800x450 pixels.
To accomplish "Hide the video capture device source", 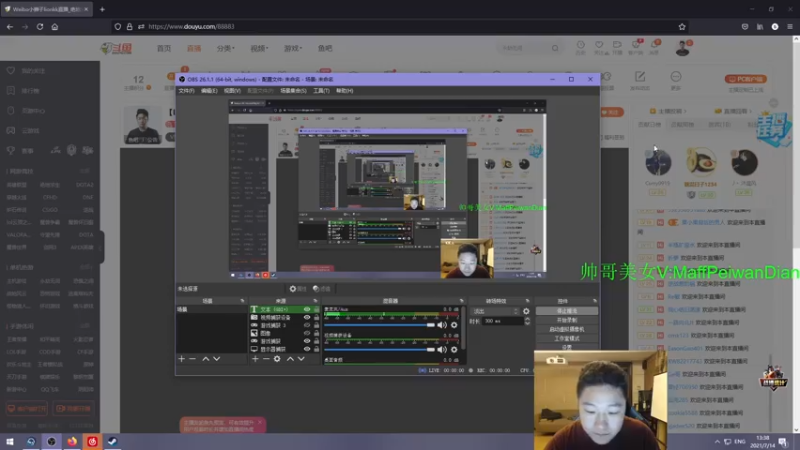I will [x=307, y=317].
